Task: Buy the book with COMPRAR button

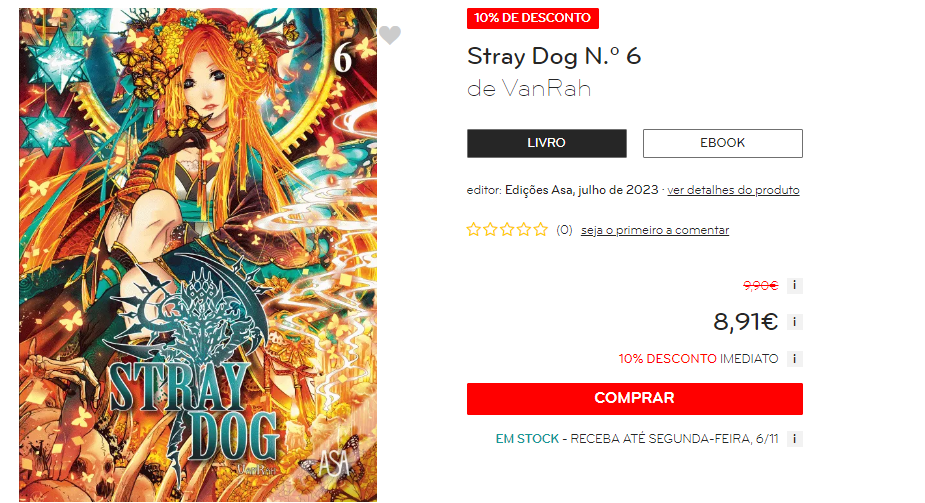Action: coord(635,399)
